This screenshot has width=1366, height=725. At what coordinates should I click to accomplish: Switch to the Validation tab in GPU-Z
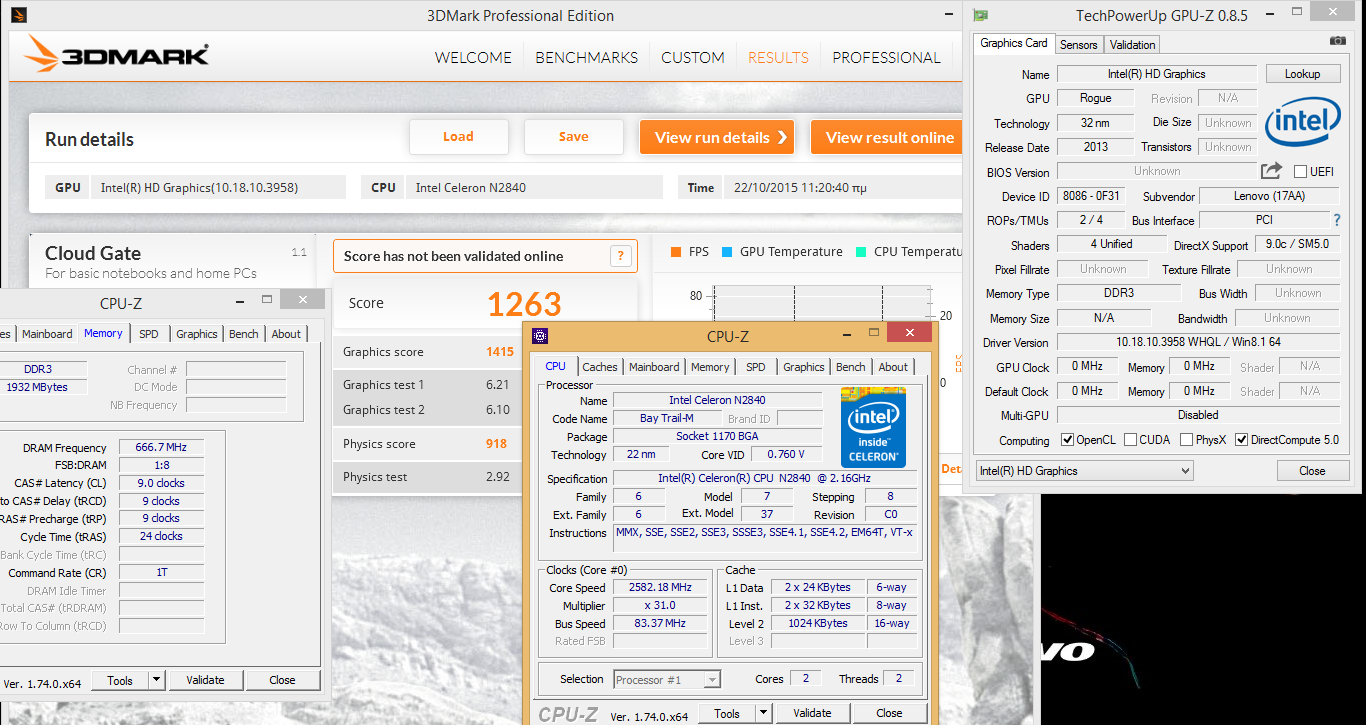click(x=1132, y=45)
